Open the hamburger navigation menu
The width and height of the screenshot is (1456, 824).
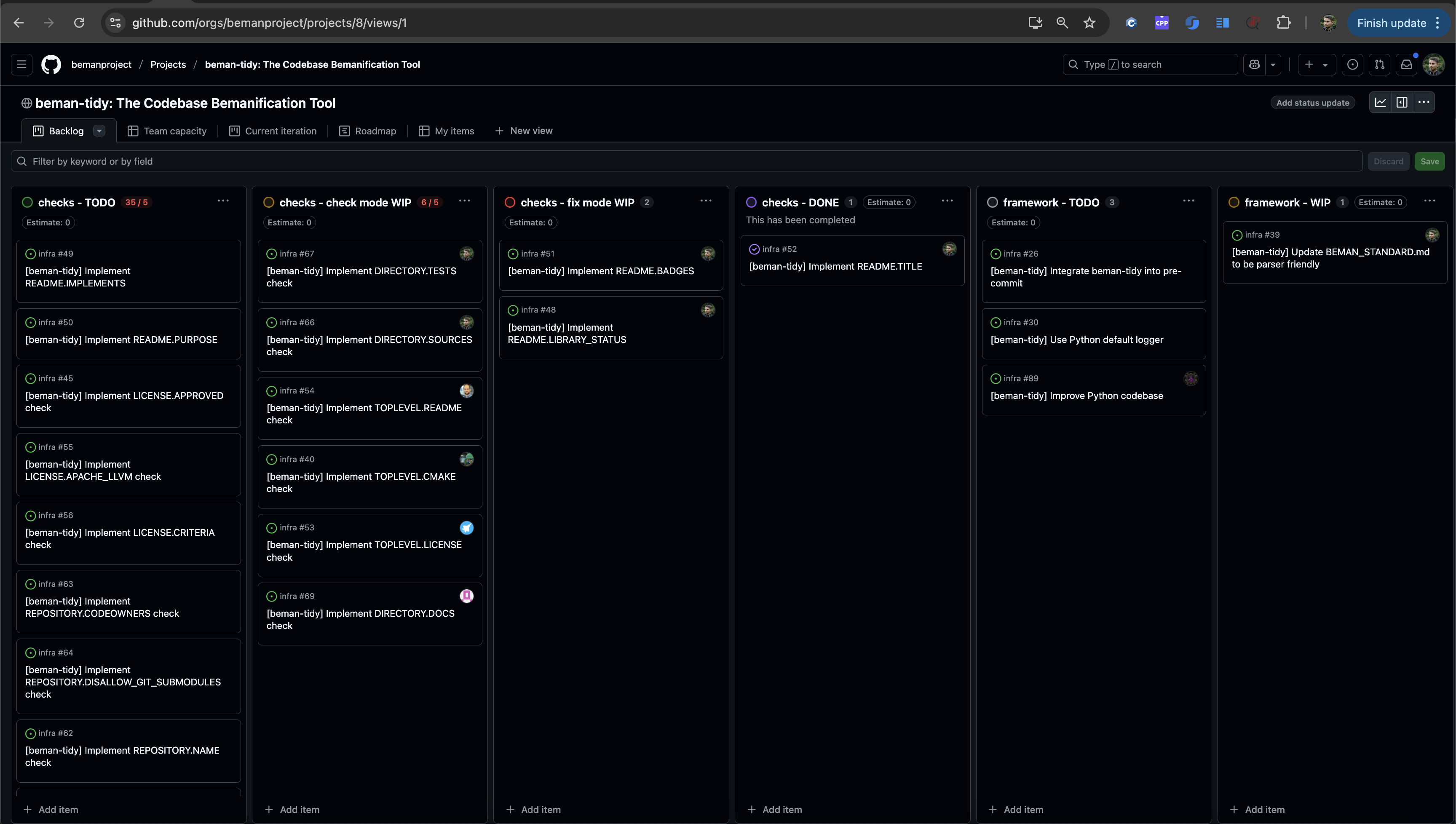pyautogui.click(x=21, y=64)
